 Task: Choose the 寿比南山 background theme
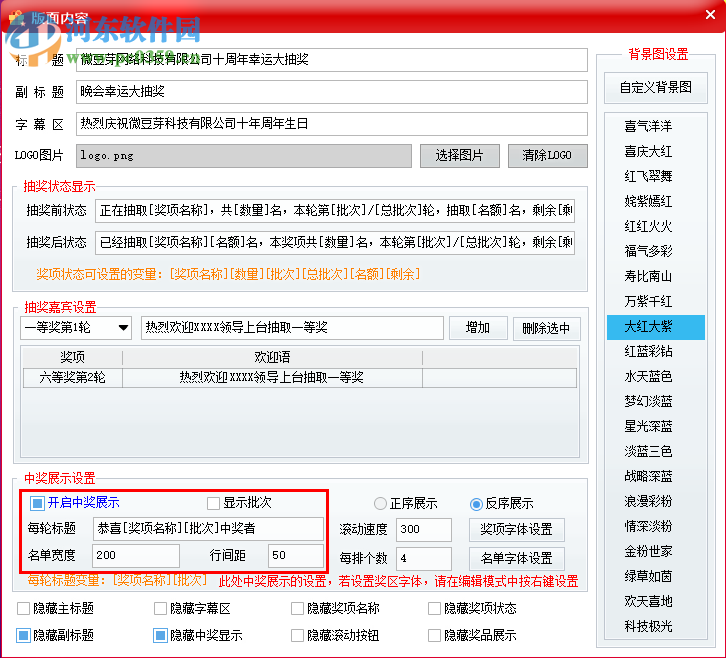(656, 276)
